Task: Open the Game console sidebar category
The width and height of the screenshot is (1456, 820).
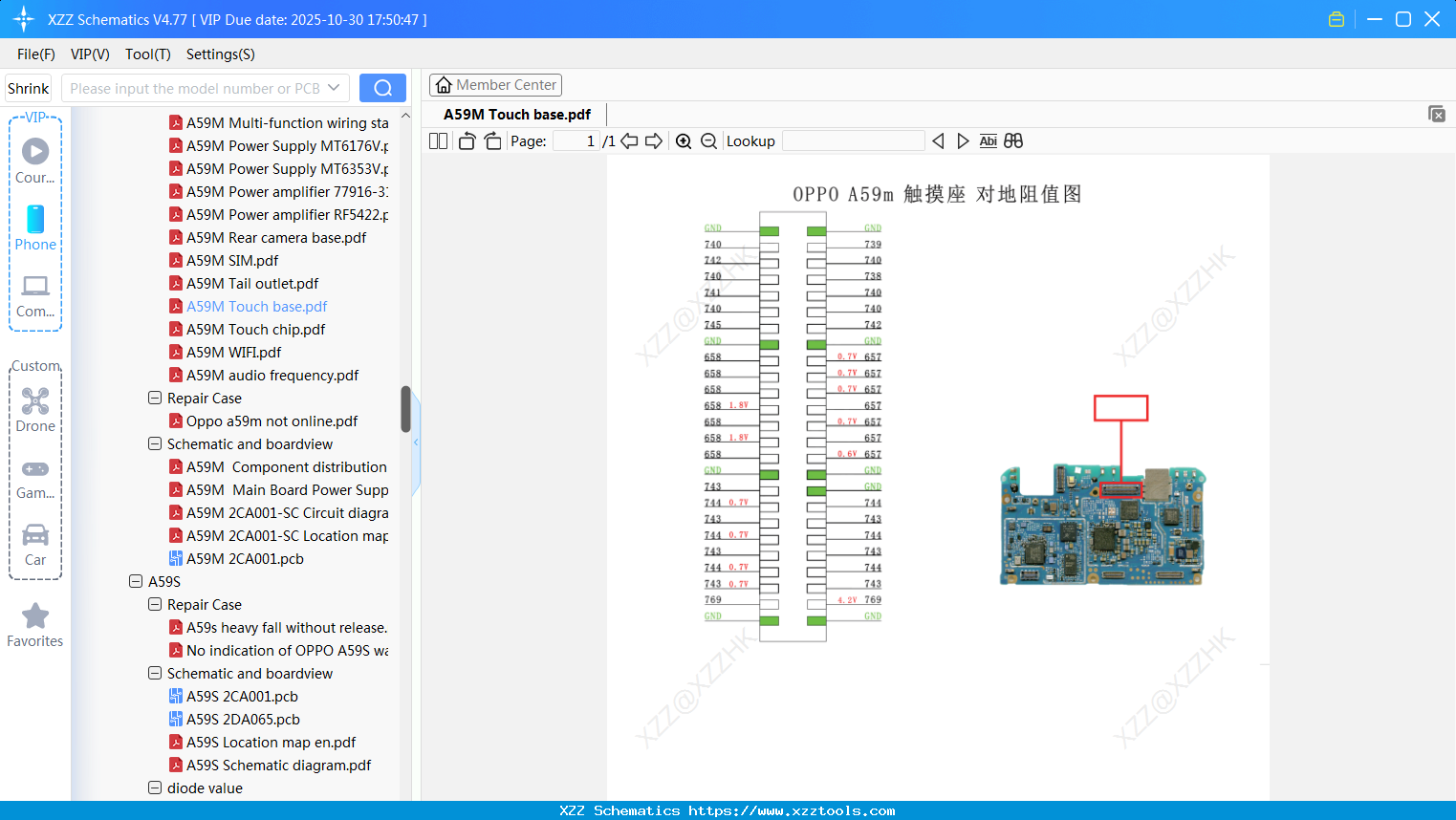Action: pyautogui.click(x=35, y=478)
